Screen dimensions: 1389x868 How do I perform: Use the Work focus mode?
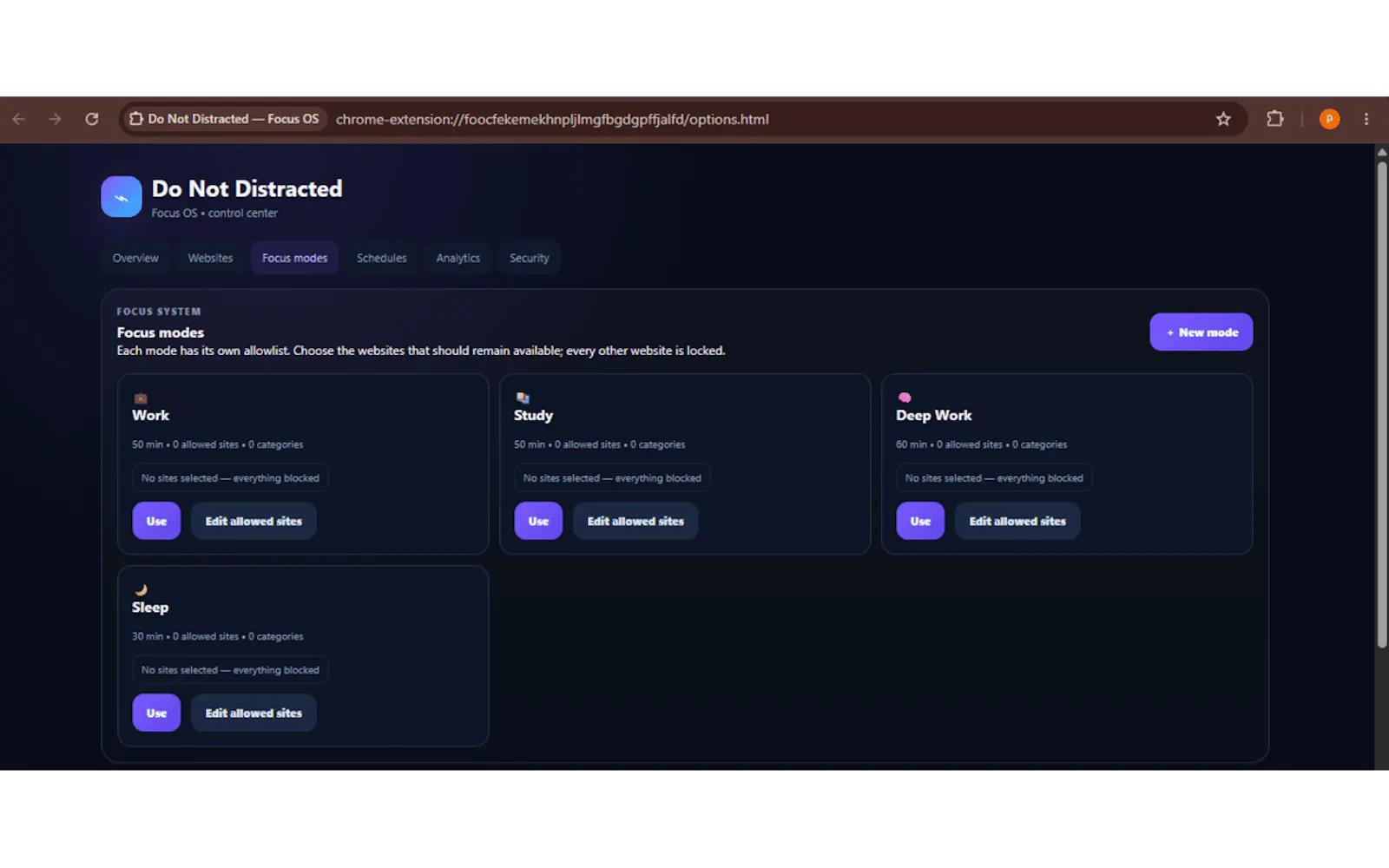click(x=156, y=521)
